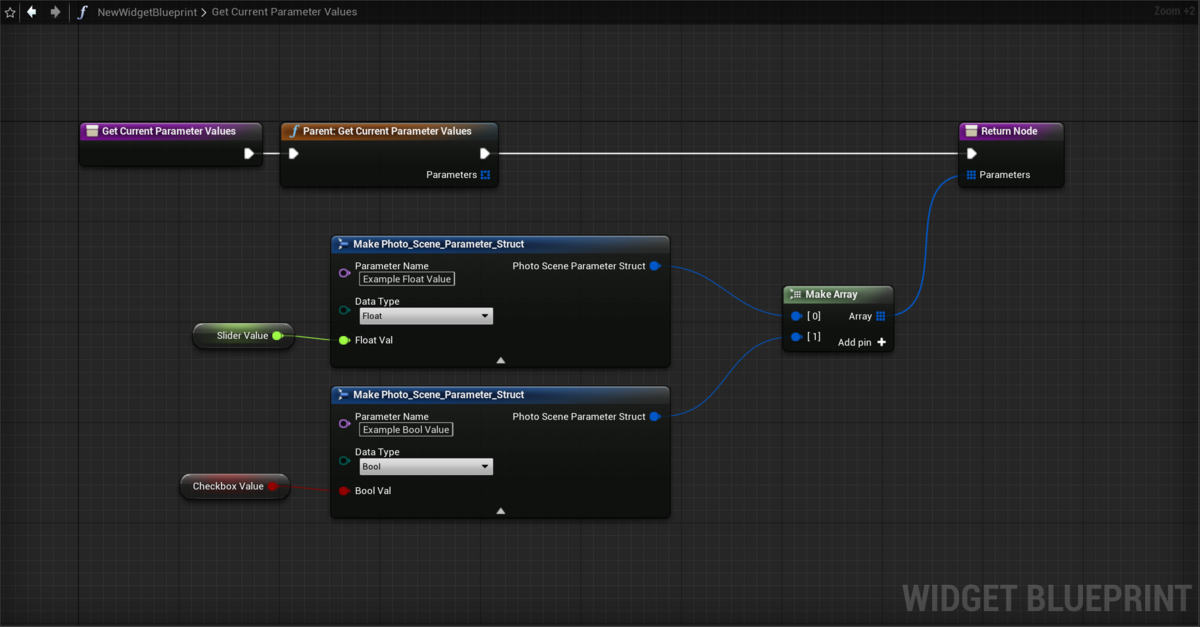Open the Data Type dropdown currently set to Float
Screen dimensions: 1200x627
point(425,315)
